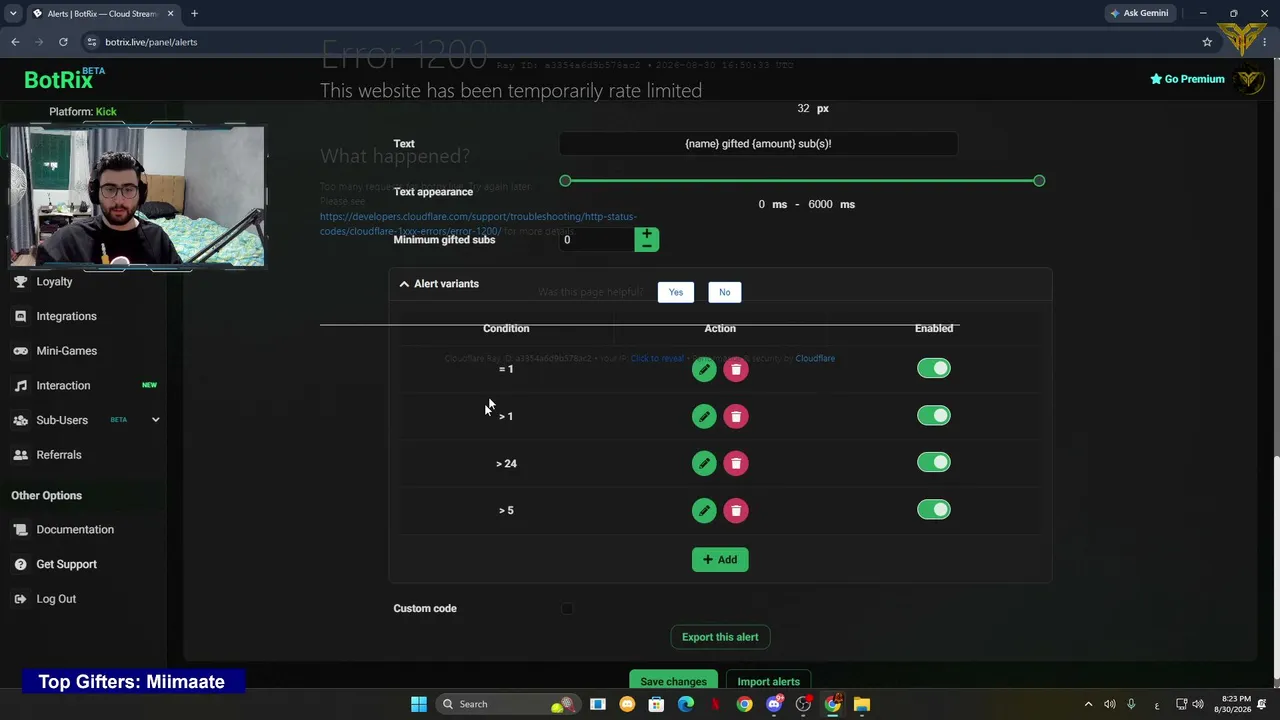This screenshot has width=1280, height=720.
Task: Open OBS Studio from the taskbar
Action: 803,704
